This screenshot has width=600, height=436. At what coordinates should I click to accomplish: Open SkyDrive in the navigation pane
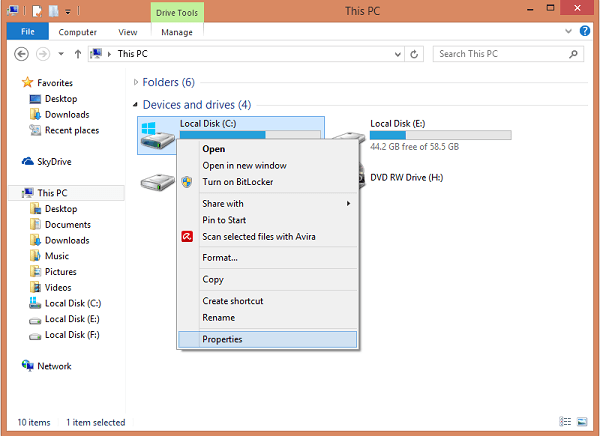point(54,162)
